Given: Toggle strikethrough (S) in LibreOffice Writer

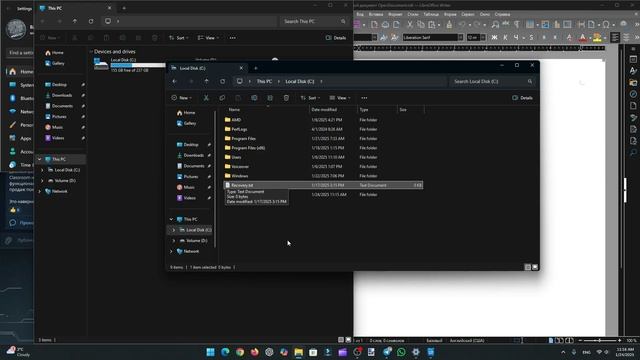Looking at the screenshot, I should [x=531, y=38].
